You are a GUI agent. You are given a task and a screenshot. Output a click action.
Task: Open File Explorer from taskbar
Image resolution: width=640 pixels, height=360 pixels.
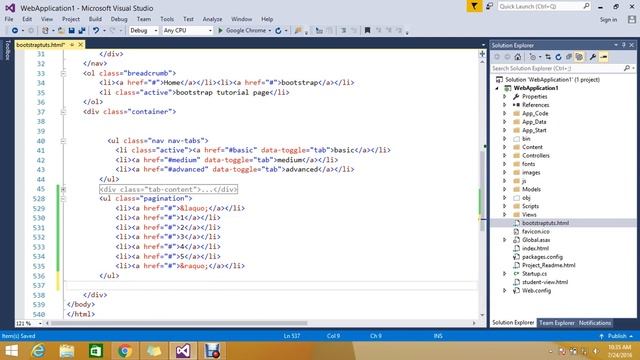coord(67,351)
